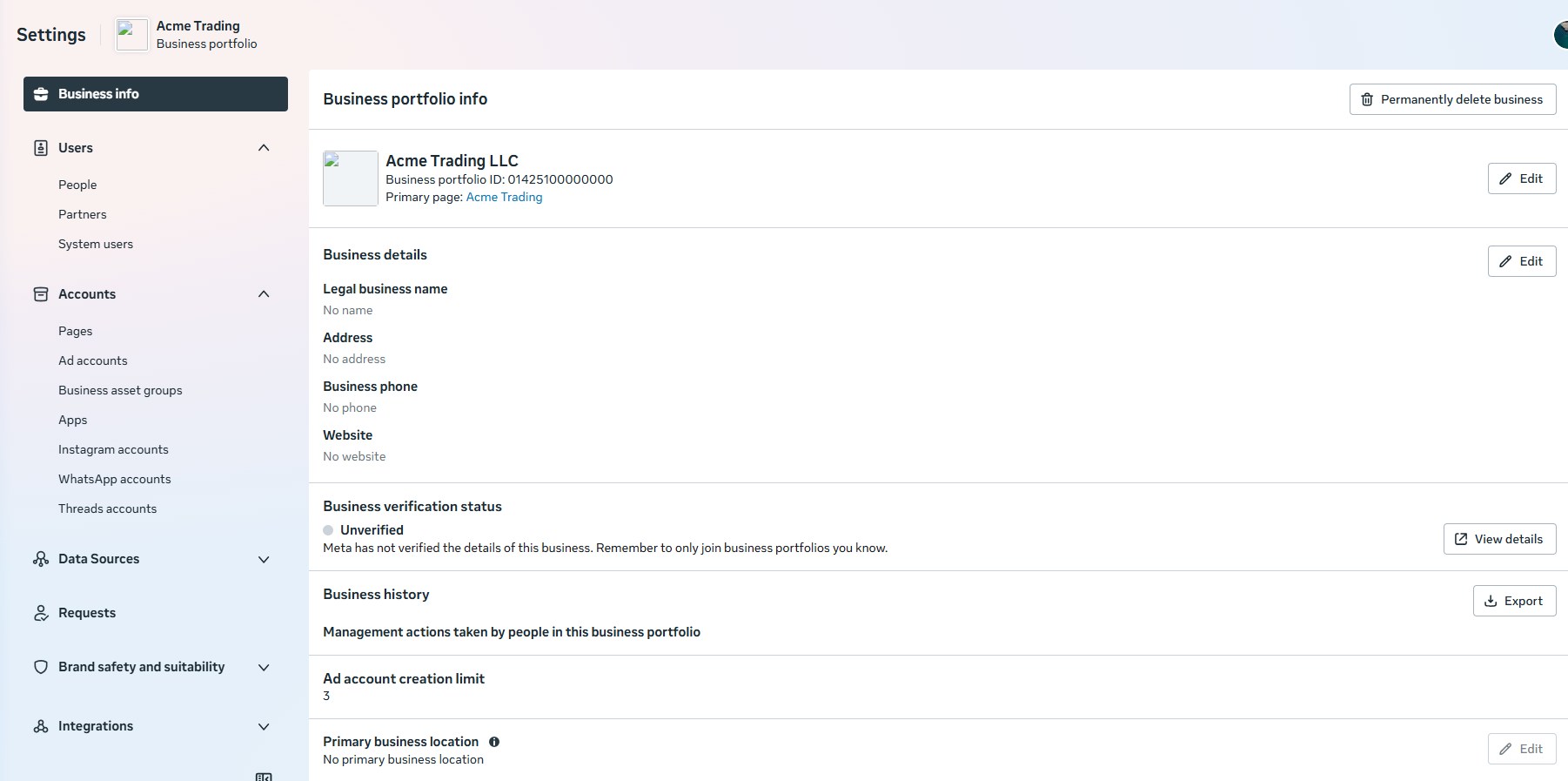Image resolution: width=1568 pixels, height=781 pixels.
Task: Edit the Acme Trading LLC portfolio info
Action: coord(1522,178)
